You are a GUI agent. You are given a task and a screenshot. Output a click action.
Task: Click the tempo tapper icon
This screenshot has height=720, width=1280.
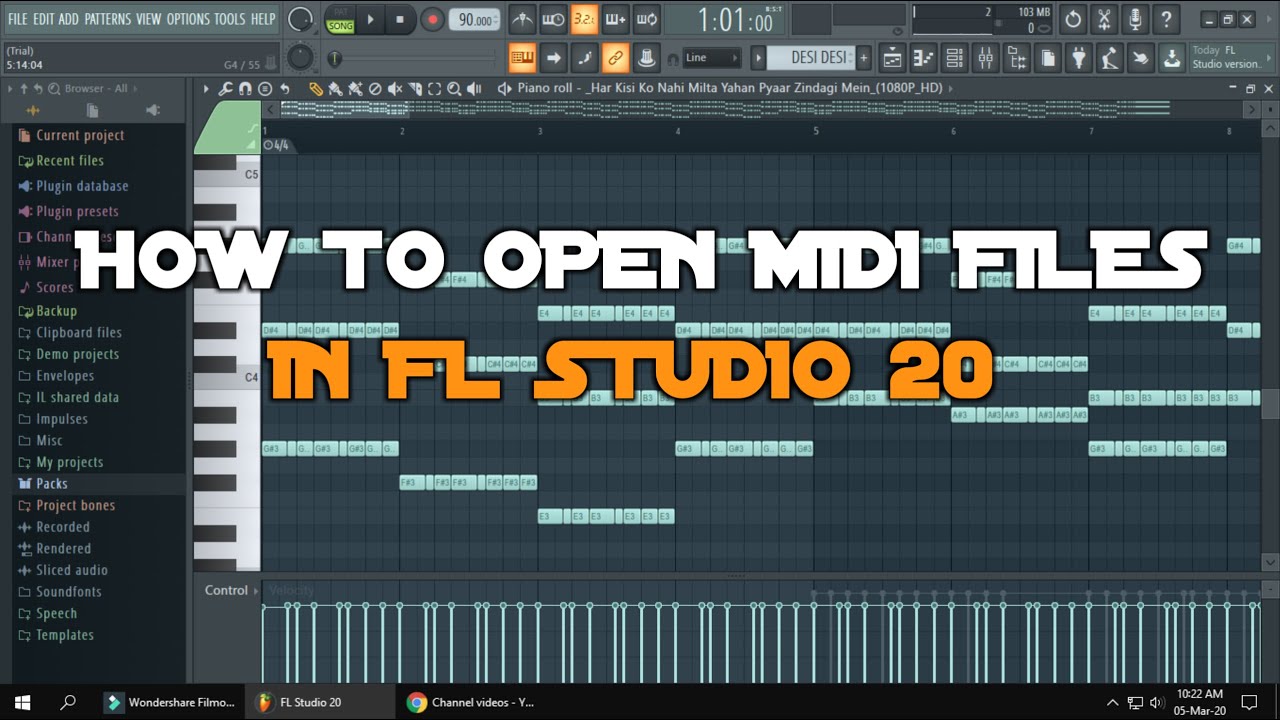tap(1110, 58)
